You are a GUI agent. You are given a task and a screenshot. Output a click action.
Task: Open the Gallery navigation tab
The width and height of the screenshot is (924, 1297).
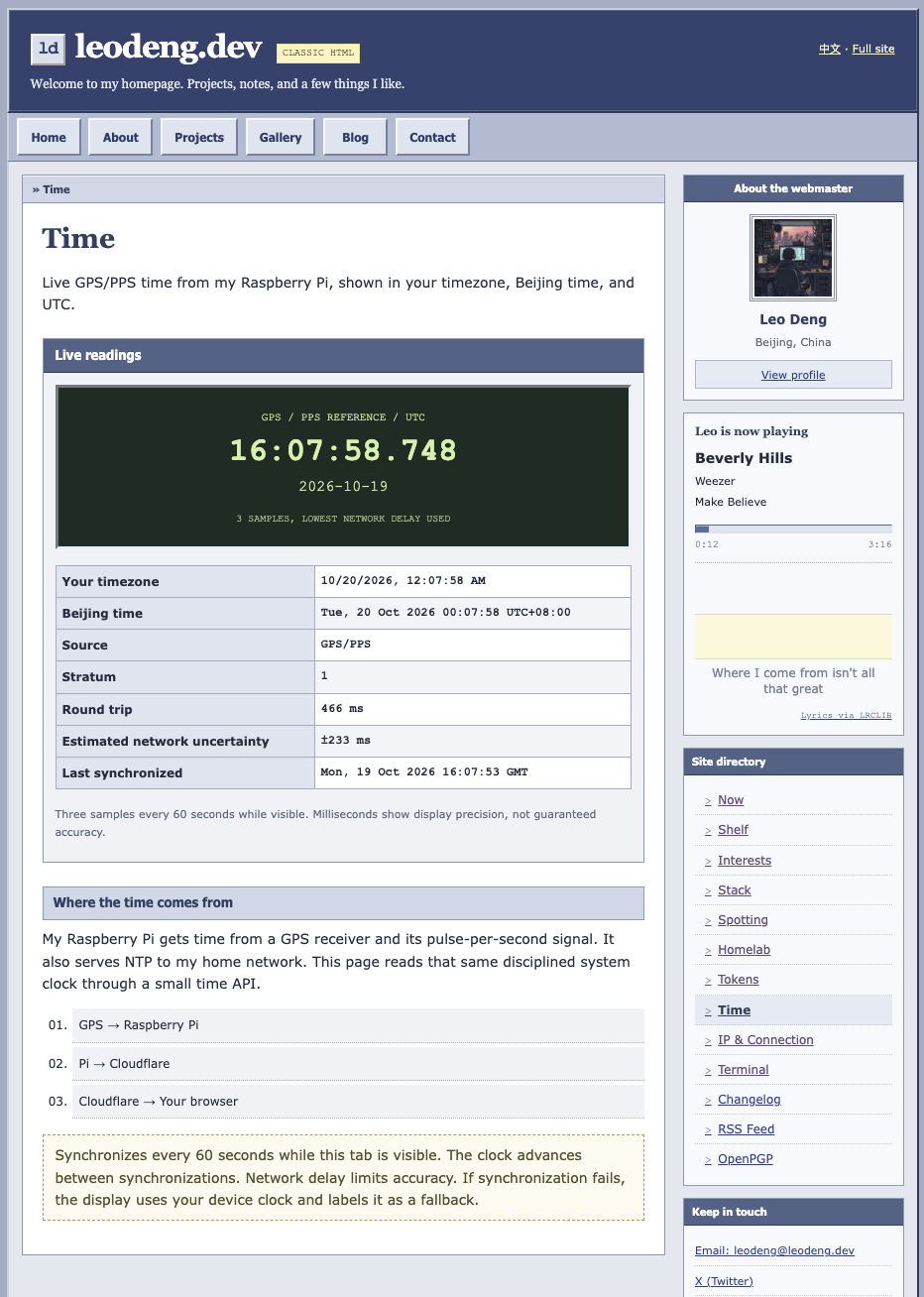pos(281,138)
